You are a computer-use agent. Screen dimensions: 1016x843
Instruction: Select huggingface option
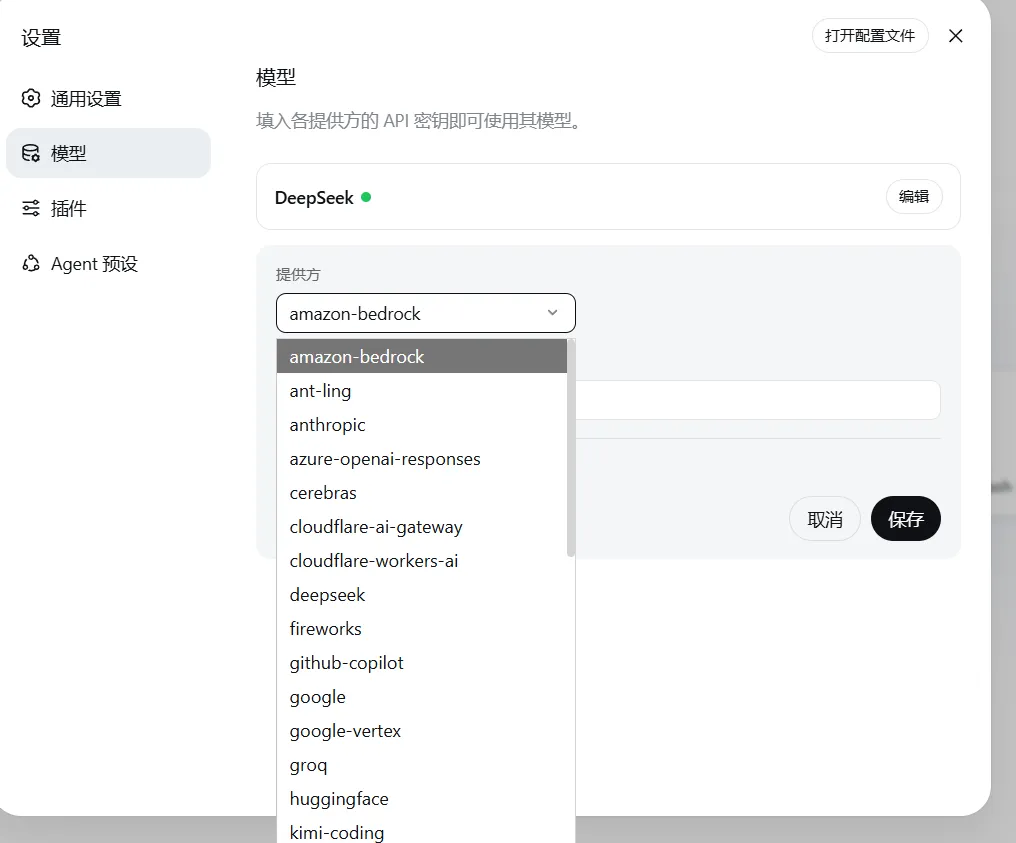coord(422,799)
